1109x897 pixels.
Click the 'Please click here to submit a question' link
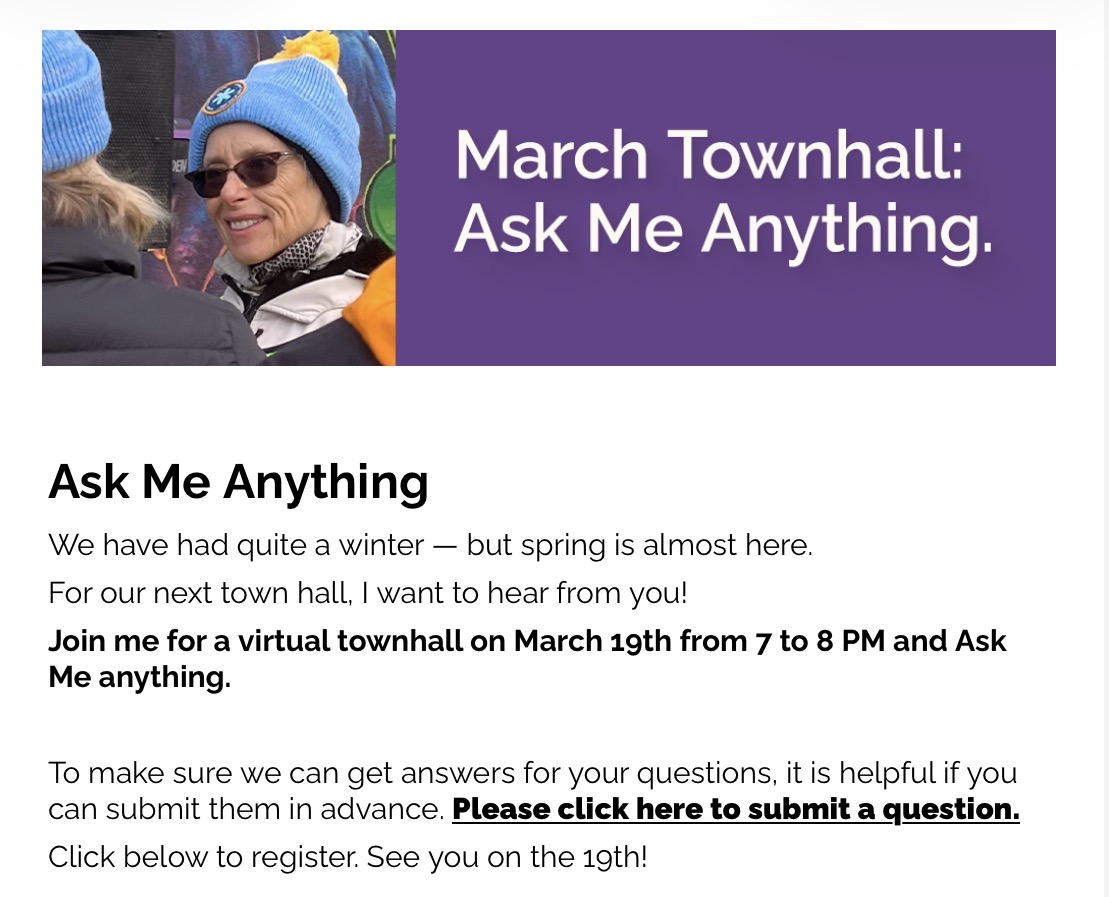point(735,809)
